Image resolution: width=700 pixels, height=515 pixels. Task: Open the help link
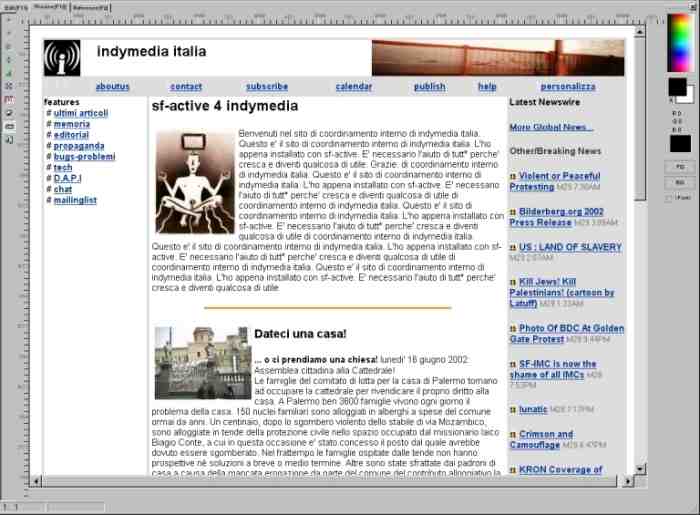487,87
